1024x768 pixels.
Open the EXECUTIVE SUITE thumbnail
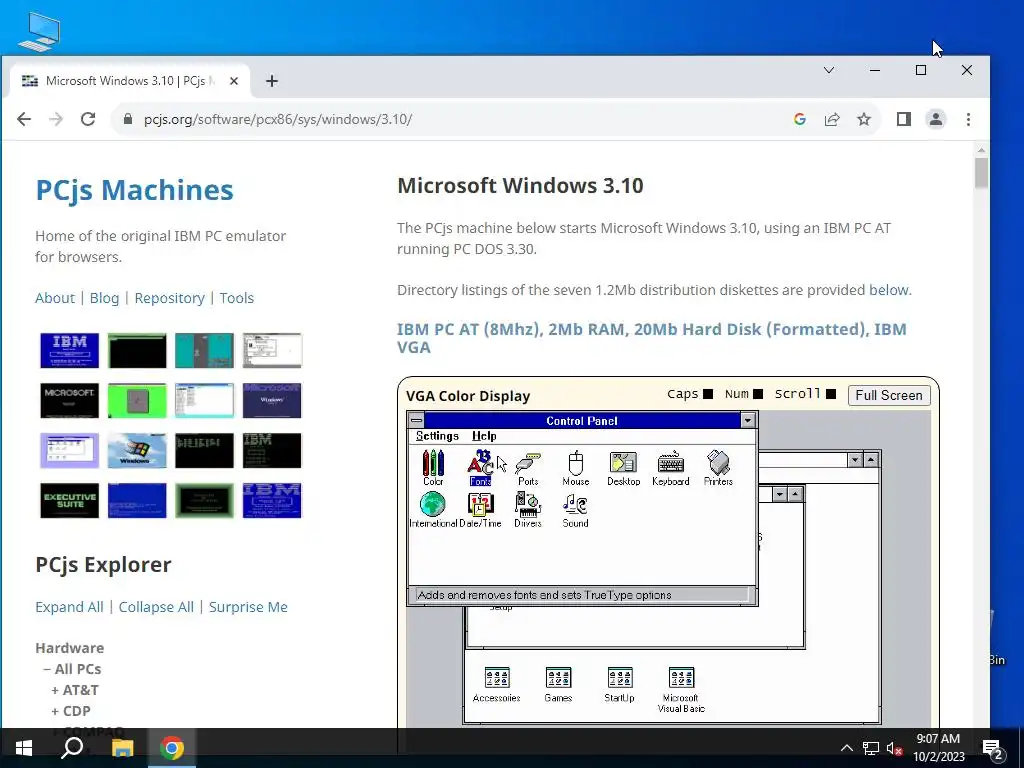point(69,500)
